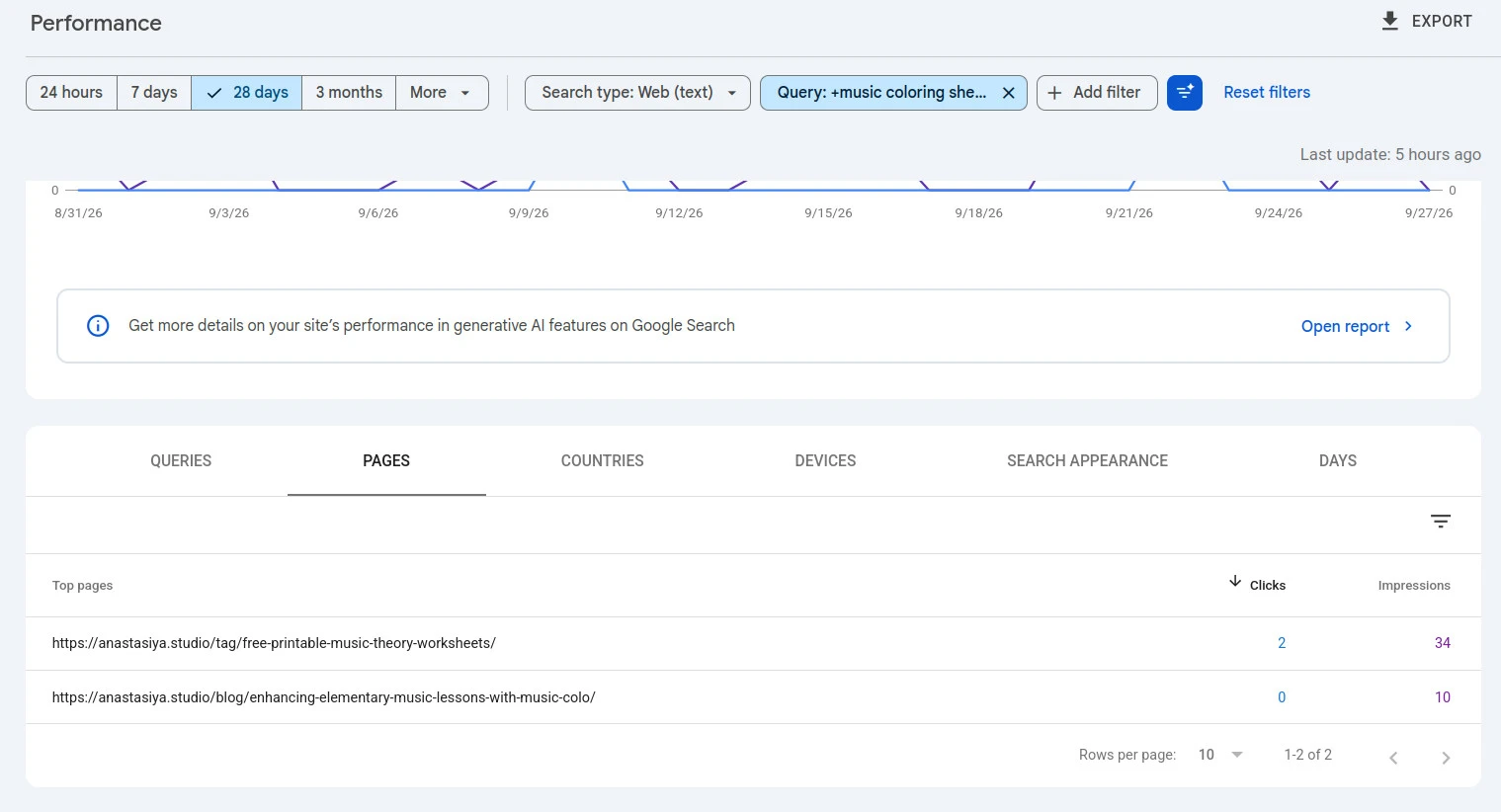The width and height of the screenshot is (1501, 812).
Task: Go to next page of table rows
Action: click(x=1446, y=758)
